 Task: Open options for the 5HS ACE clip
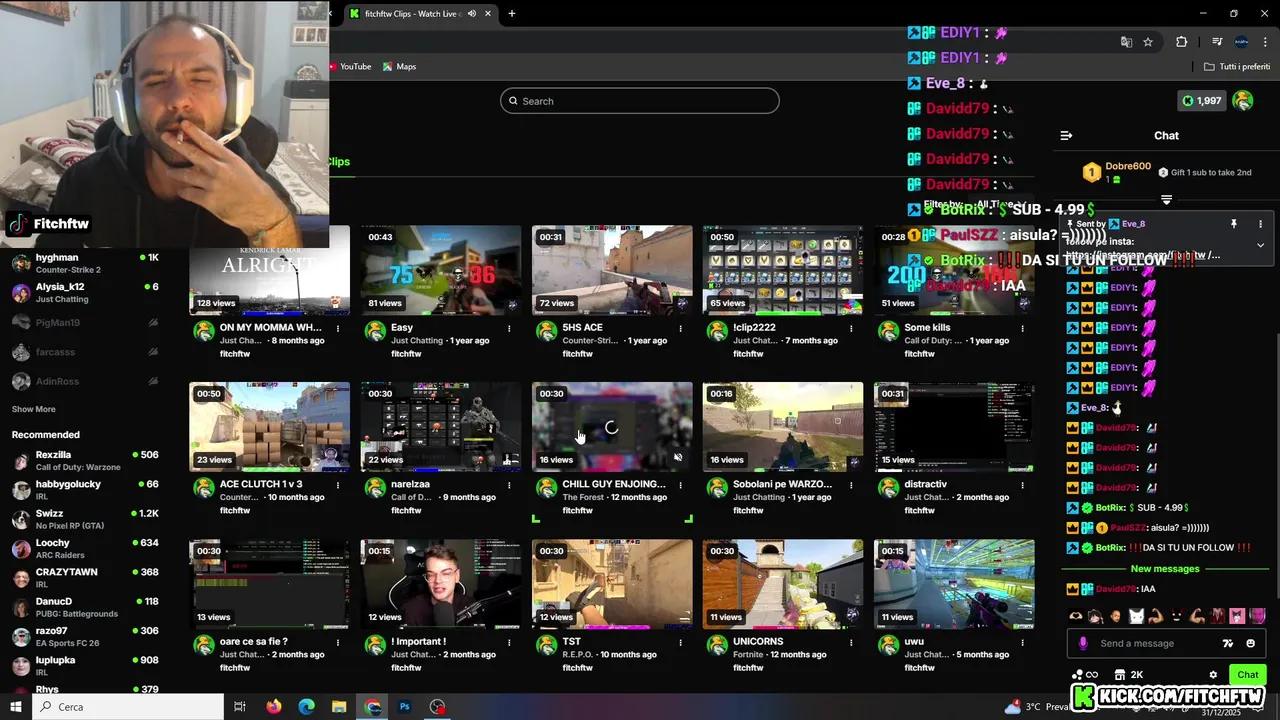(x=680, y=328)
